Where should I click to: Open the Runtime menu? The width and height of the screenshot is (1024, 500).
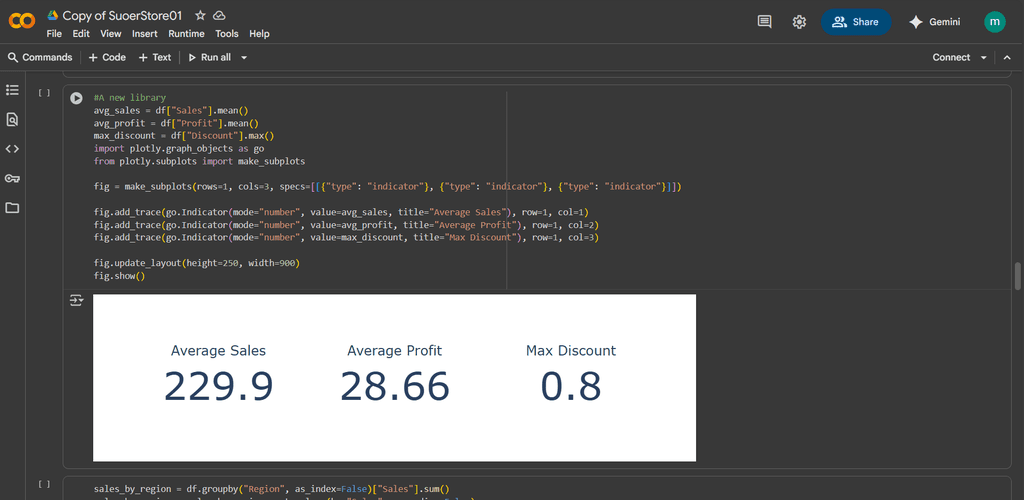click(186, 34)
